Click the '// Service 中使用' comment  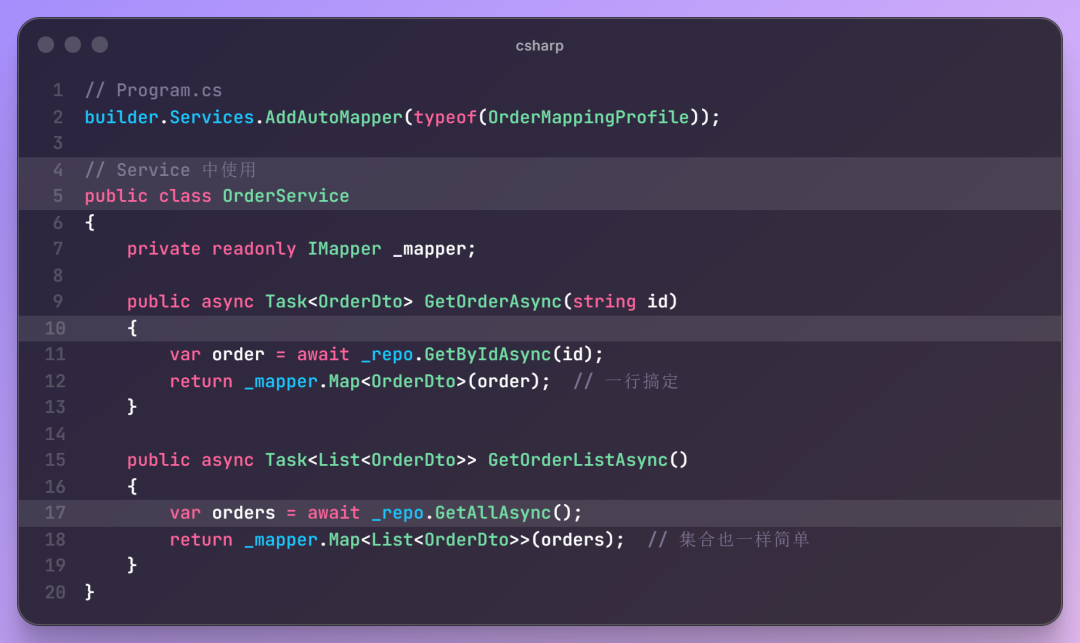coord(170,169)
